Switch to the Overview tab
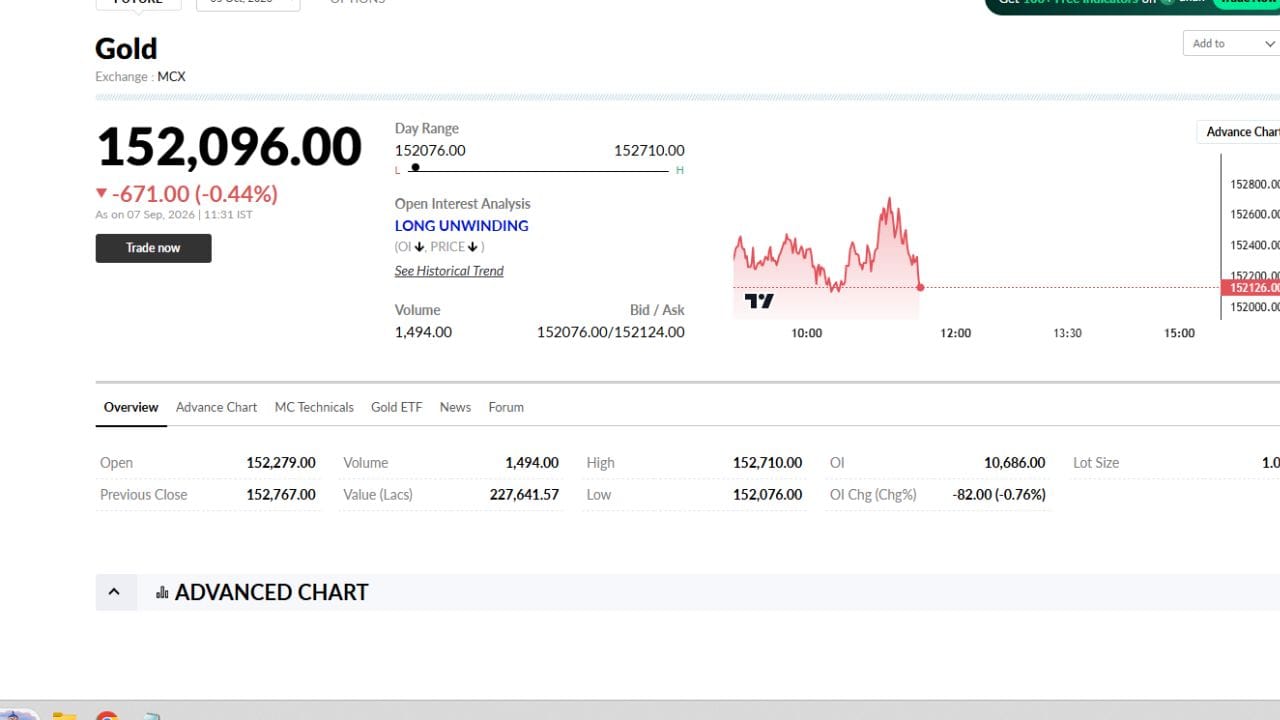Viewport: 1280px width, 720px height. pos(131,407)
